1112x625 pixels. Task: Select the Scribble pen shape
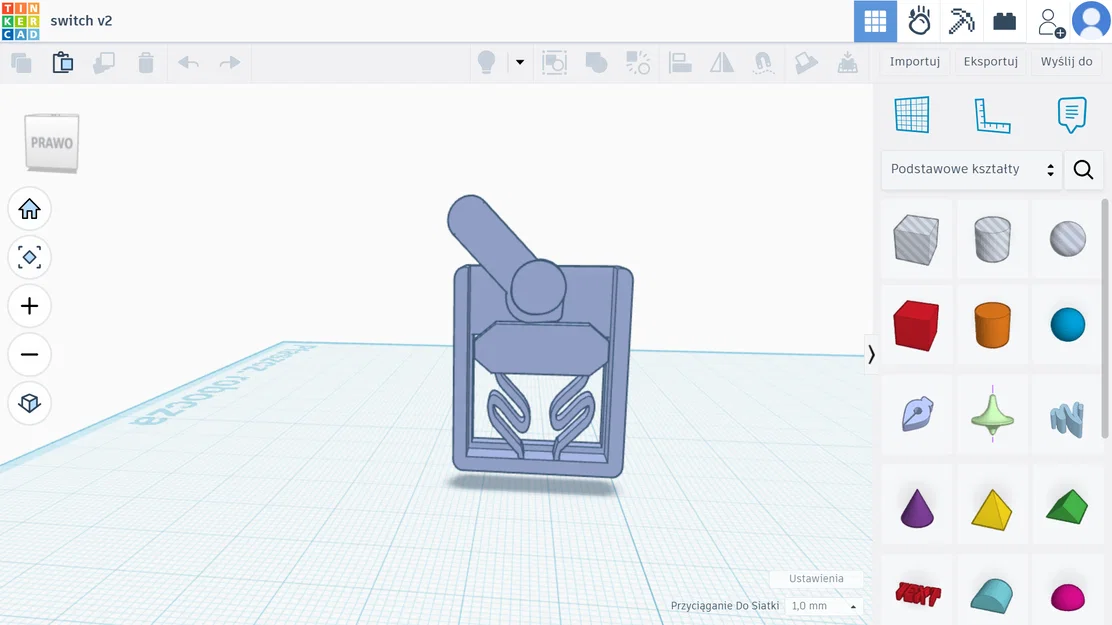[917, 414]
